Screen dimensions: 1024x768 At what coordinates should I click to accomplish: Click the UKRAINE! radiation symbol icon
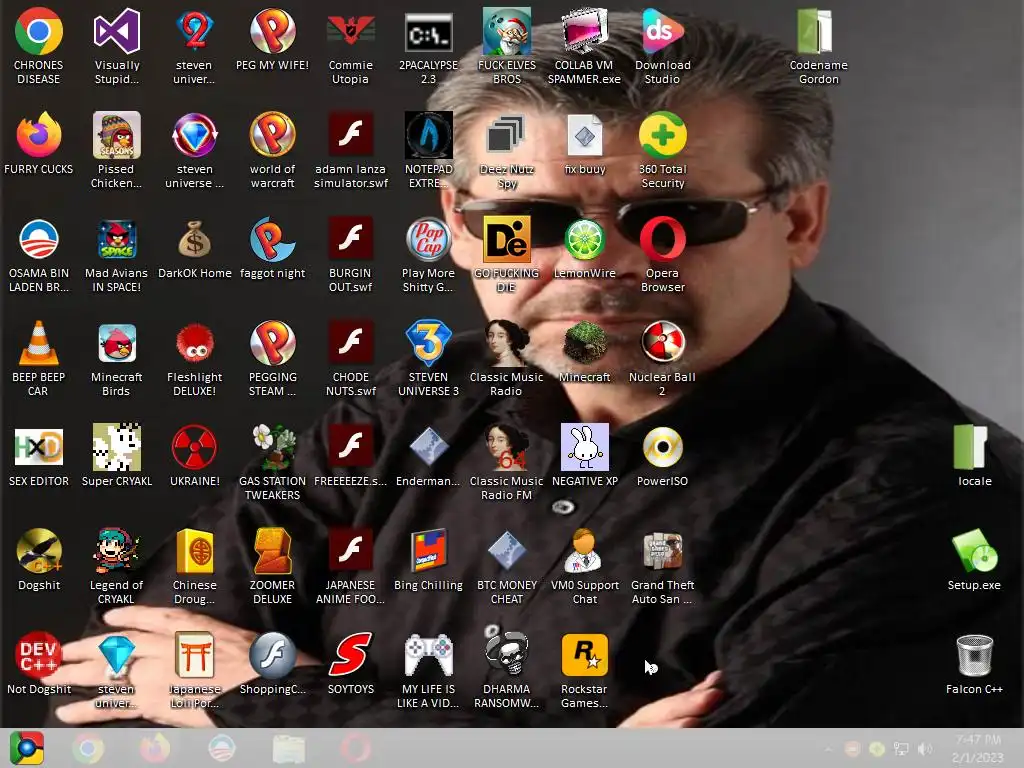pyautogui.click(x=195, y=447)
